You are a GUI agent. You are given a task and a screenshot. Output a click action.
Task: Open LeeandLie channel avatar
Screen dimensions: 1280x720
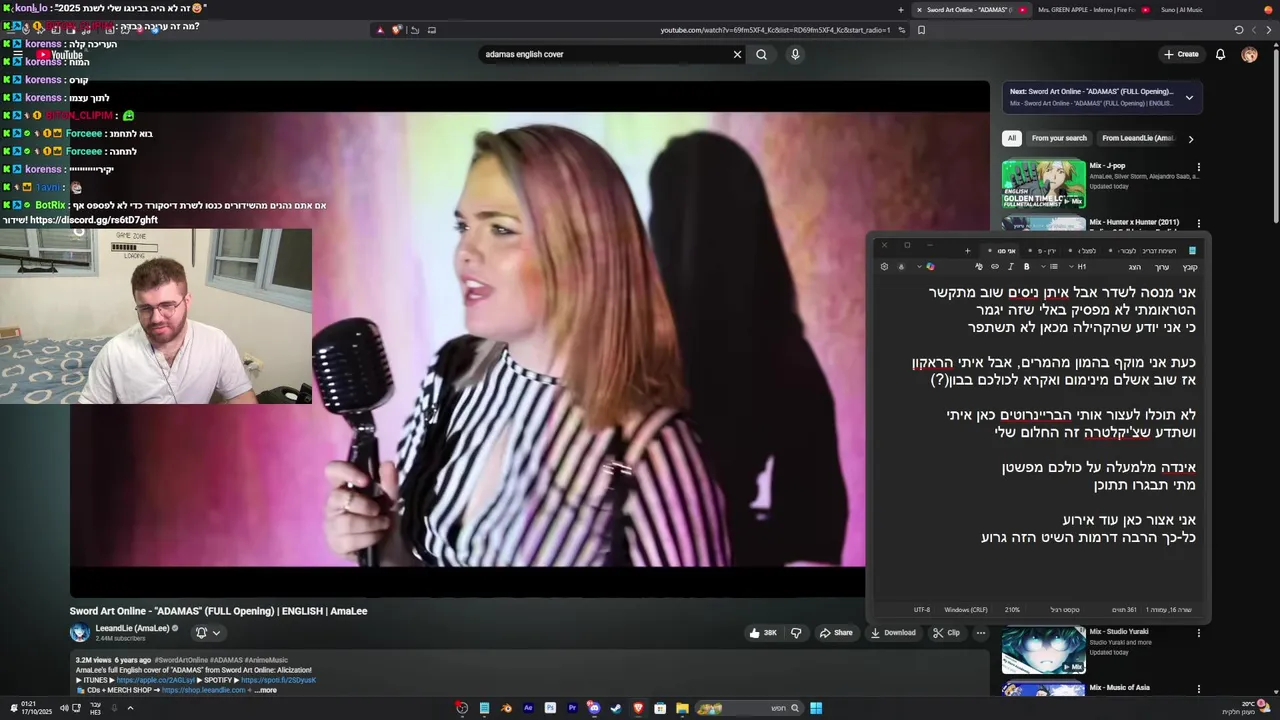click(80, 632)
